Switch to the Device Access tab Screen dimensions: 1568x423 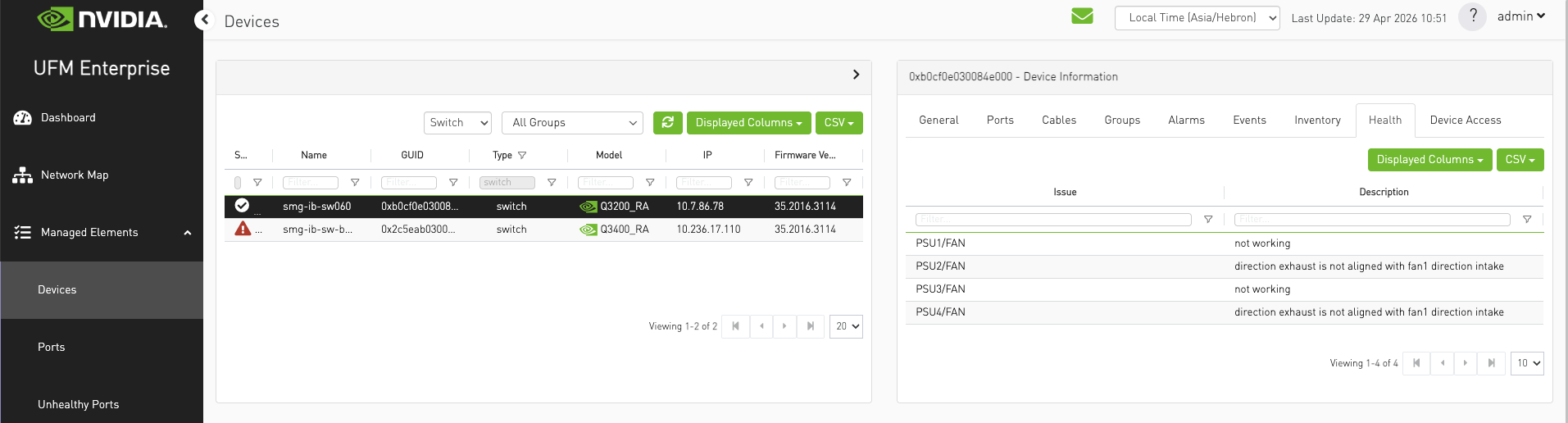coord(1466,121)
